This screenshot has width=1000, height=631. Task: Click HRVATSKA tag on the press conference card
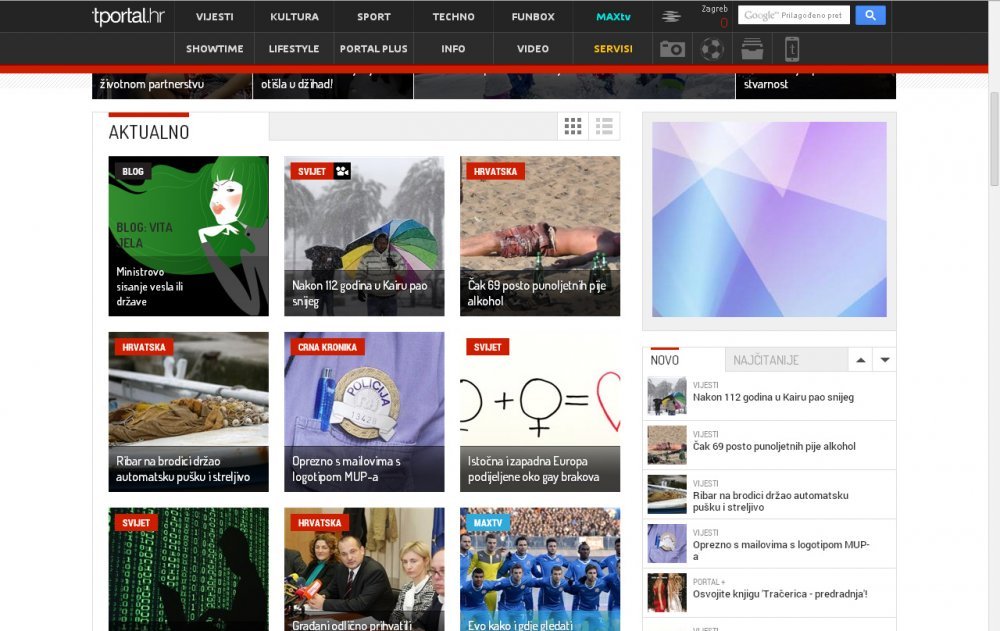[320, 523]
